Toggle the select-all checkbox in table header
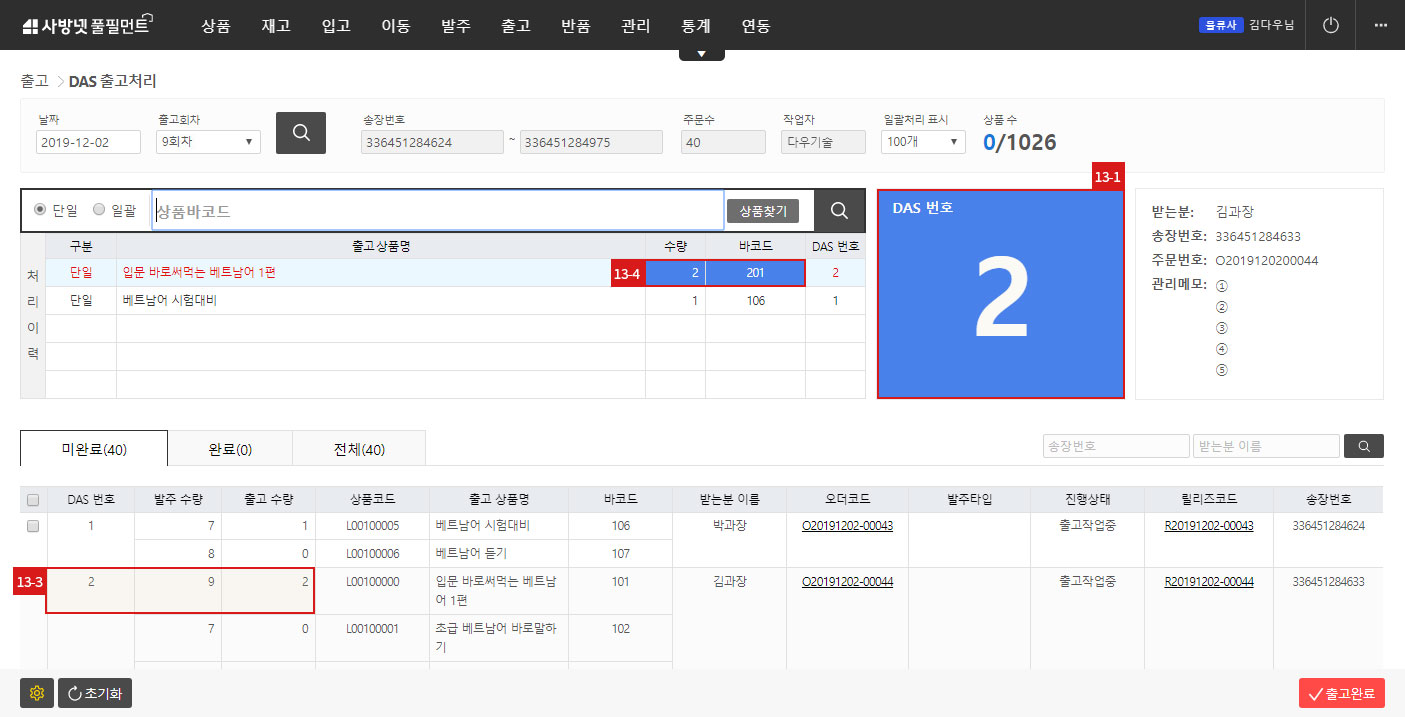 pyautogui.click(x=33, y=499)
